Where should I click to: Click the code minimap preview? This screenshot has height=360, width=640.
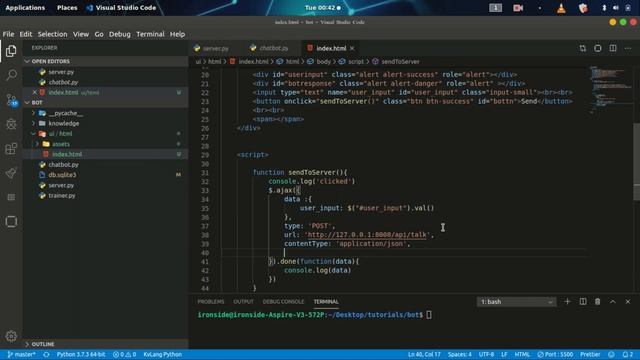[x=610, y=90]
